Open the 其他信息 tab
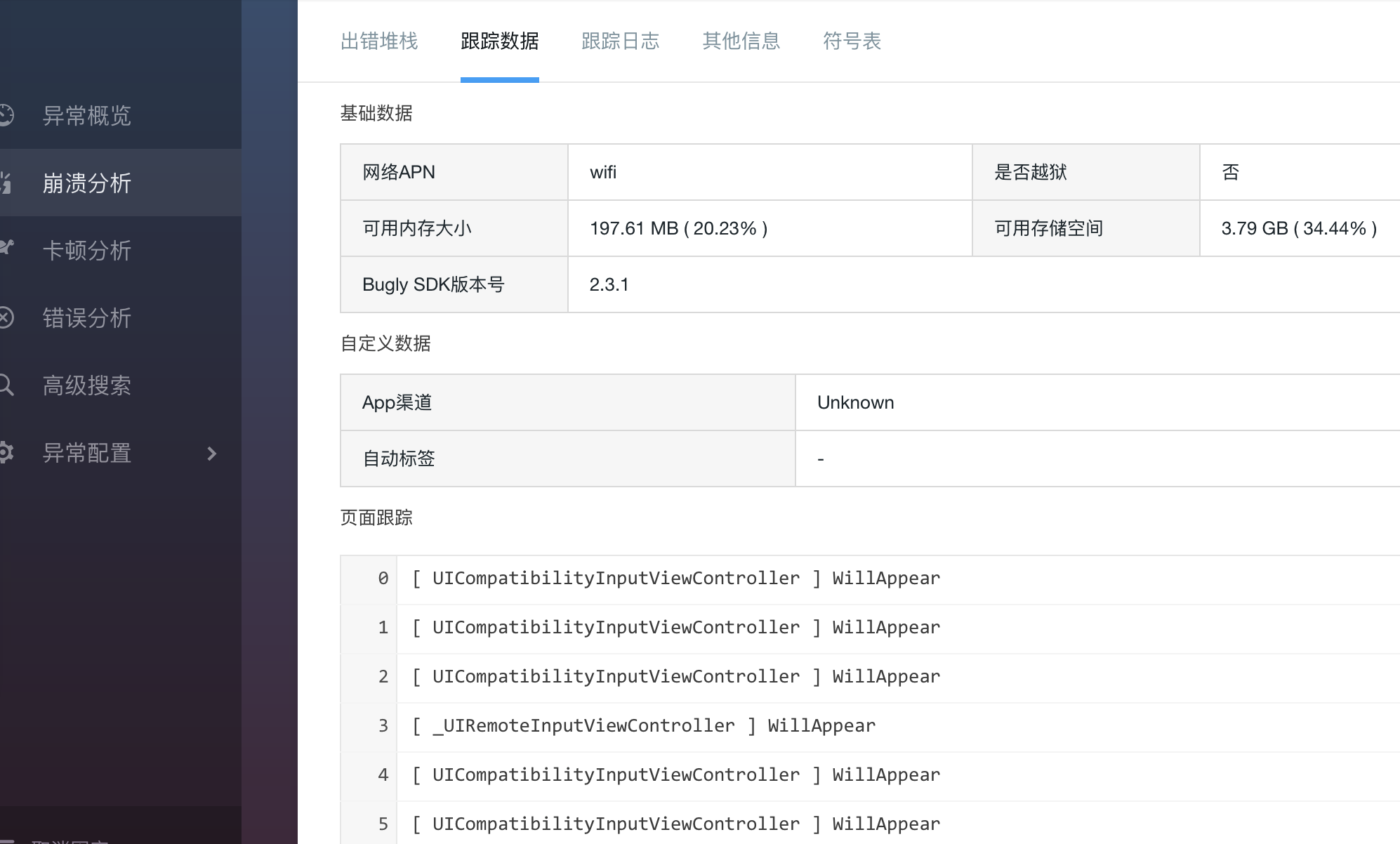 (x=741, y=41)
